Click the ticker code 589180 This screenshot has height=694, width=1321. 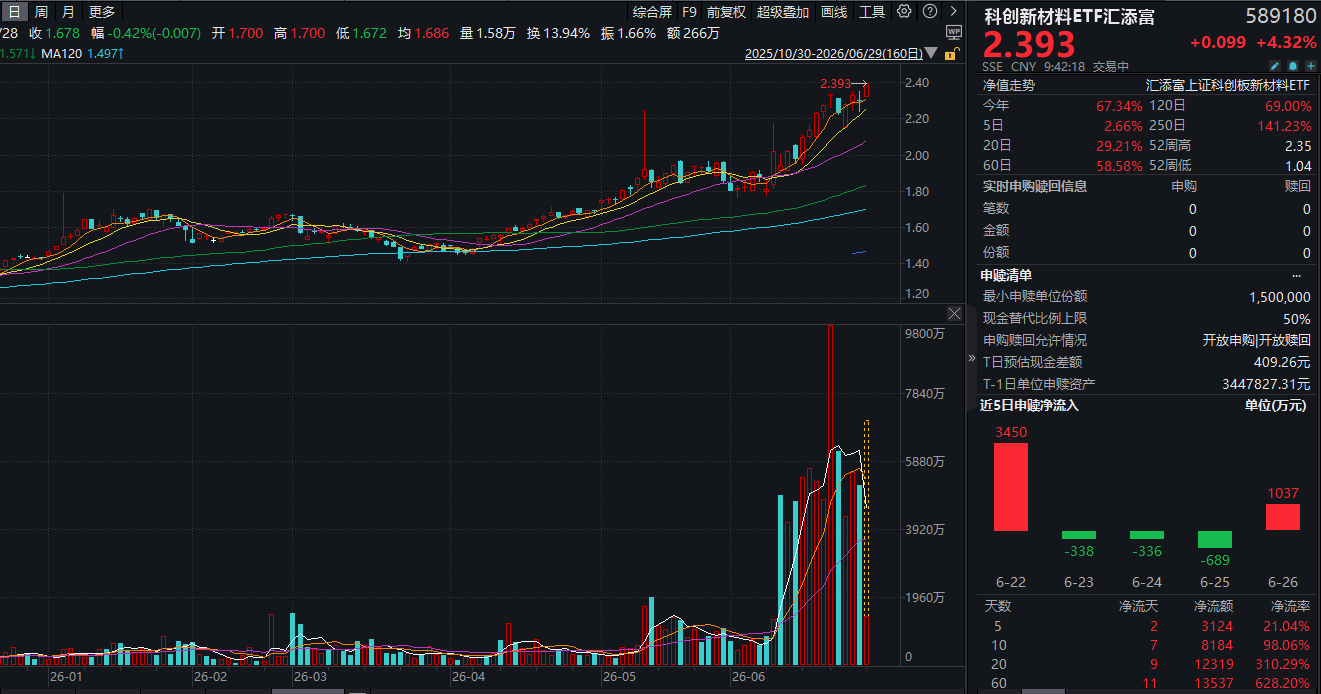click(x=1280, y=16)
